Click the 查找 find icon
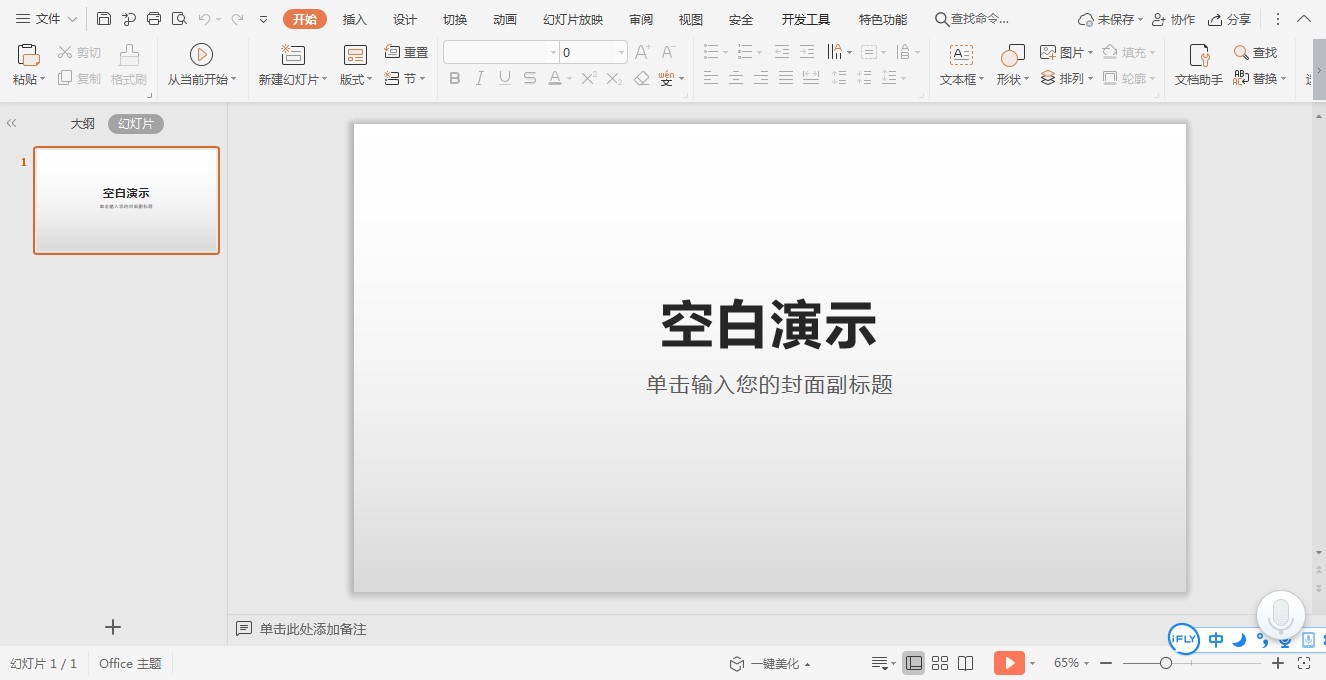The width and height of the screenshot is (1326, 680). click(x=1258, y=52)
